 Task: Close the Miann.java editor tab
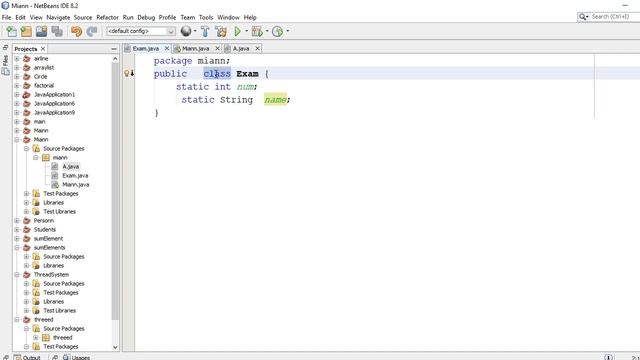(218, 49)
